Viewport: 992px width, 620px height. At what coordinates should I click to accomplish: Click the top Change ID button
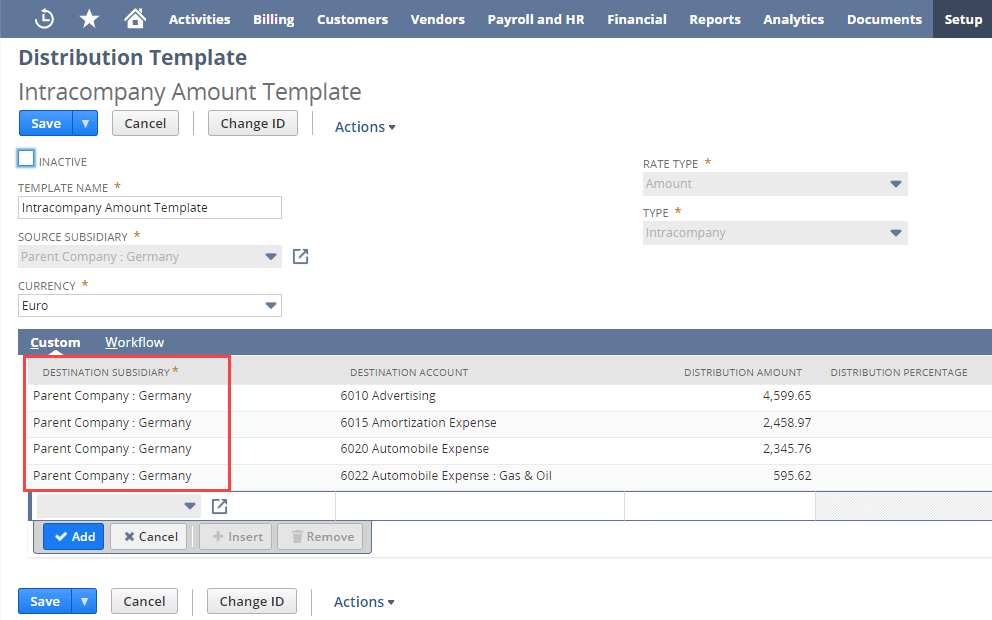(x=252, y=123)
